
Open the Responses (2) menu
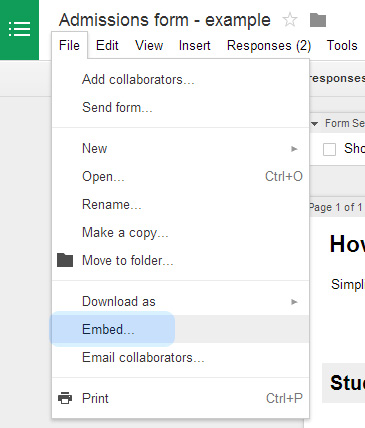pos(269,45)
